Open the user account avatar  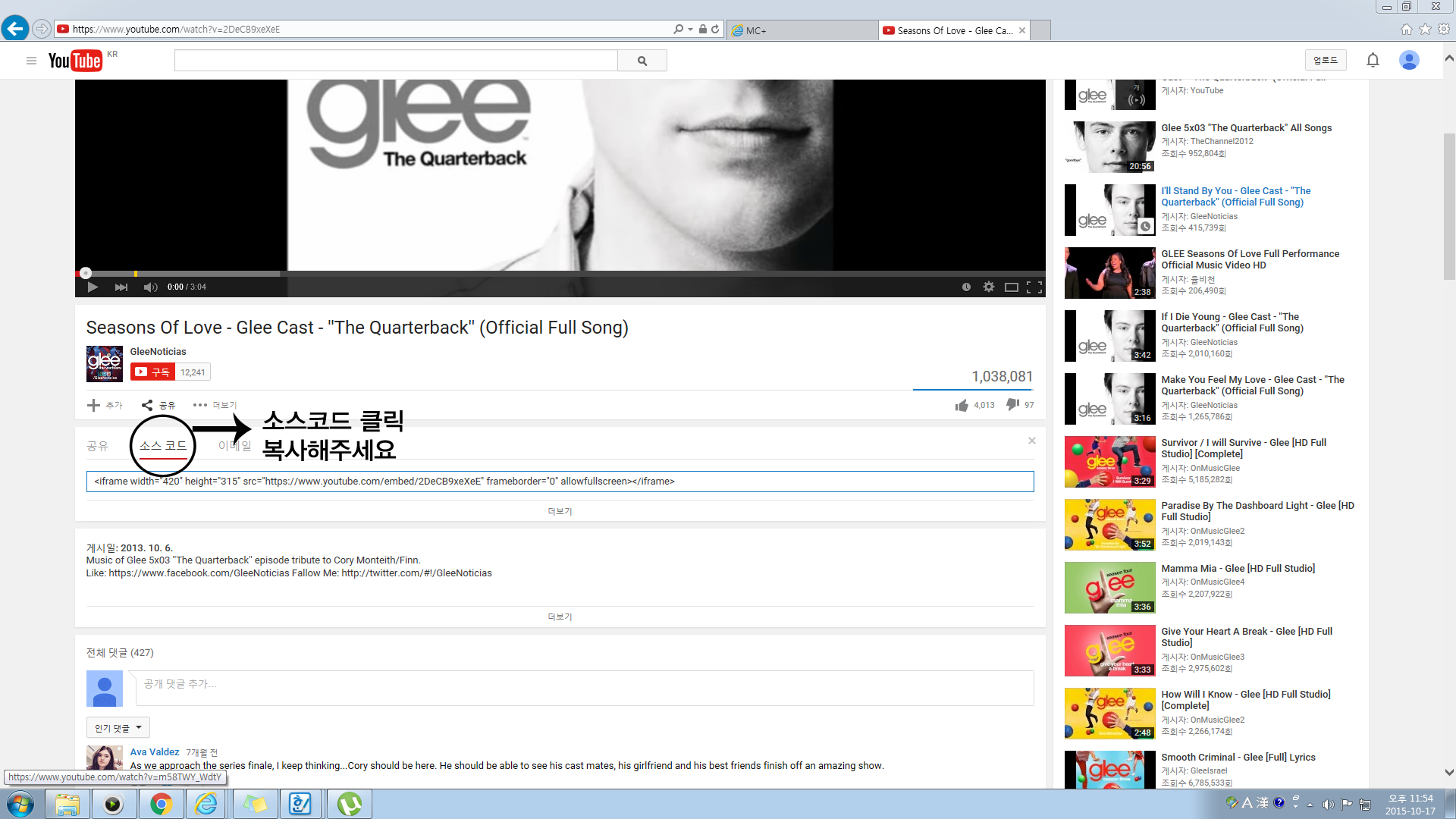click(x=1409, y=60)
